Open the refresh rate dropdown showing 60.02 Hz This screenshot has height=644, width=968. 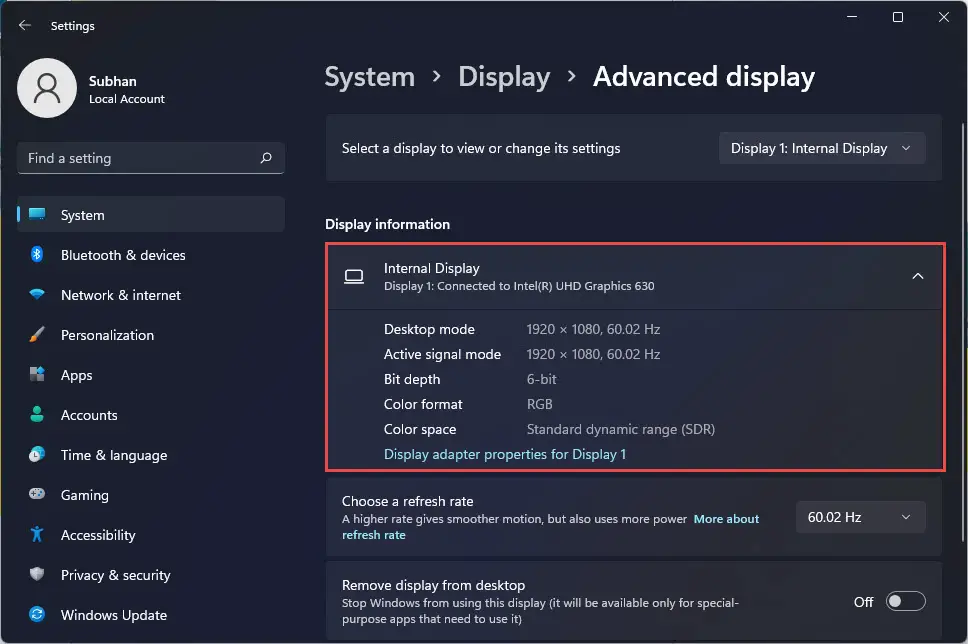coord(860,517)
